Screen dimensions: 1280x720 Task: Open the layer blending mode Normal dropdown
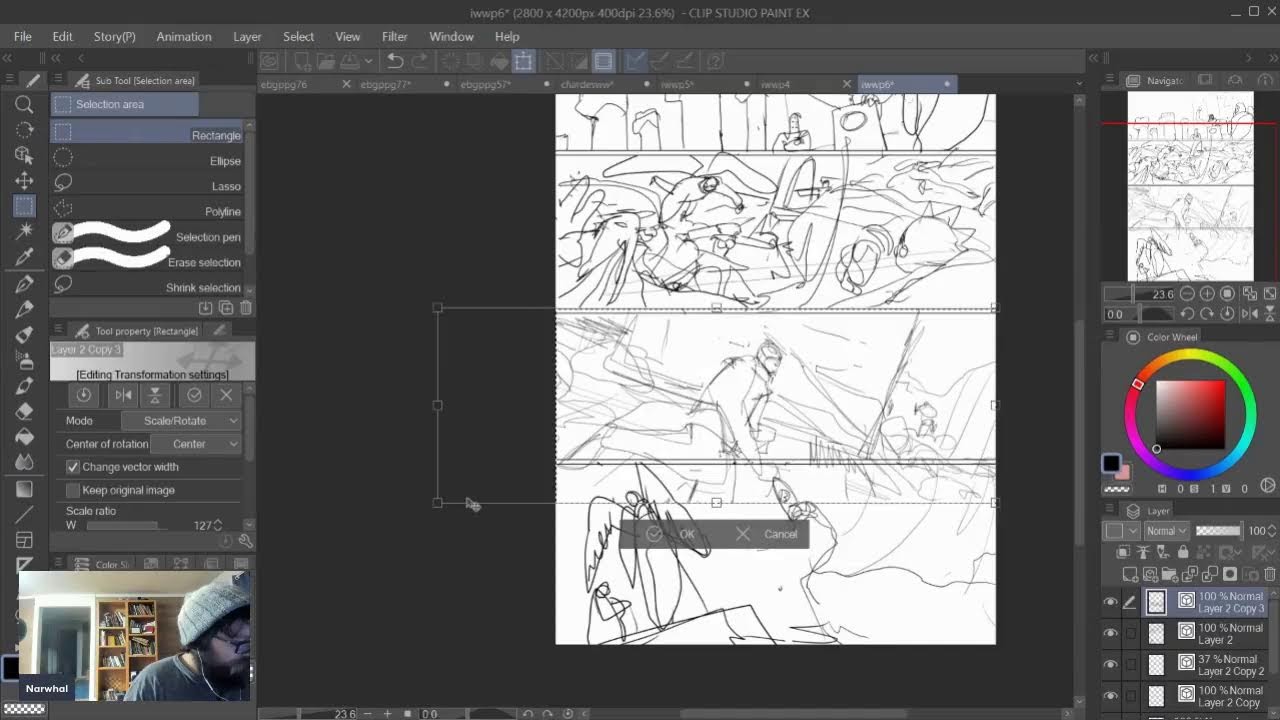point(1166,531)
